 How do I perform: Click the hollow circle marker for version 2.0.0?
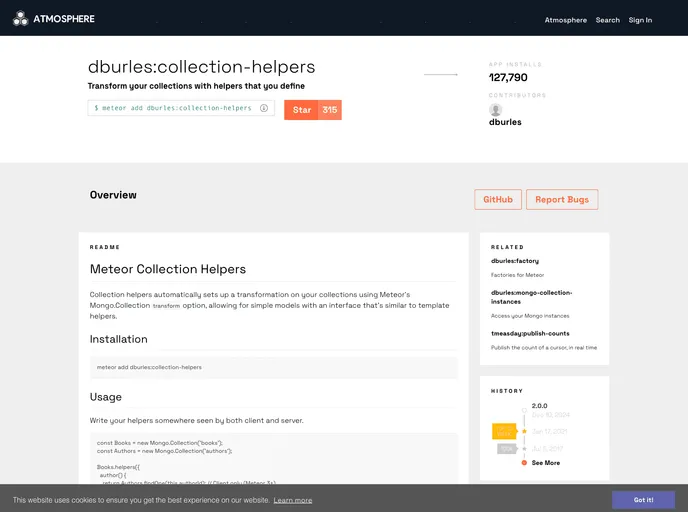(524, 410)
